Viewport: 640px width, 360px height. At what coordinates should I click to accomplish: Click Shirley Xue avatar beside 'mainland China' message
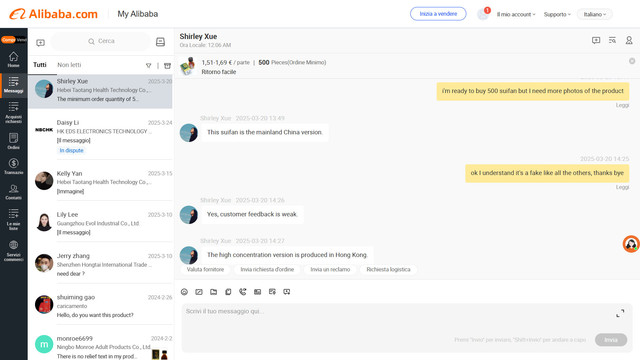tap(189, 133)
